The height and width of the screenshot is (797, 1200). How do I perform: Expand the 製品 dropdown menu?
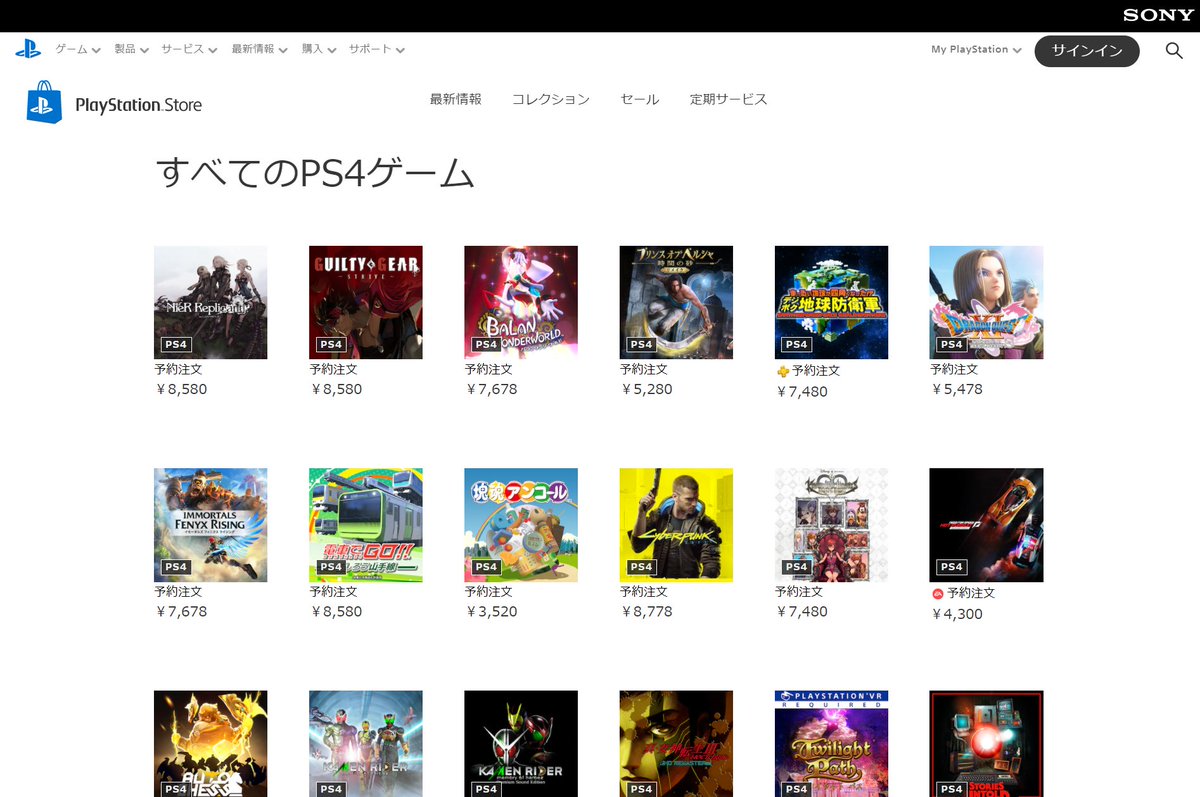[x=131, y=49]
